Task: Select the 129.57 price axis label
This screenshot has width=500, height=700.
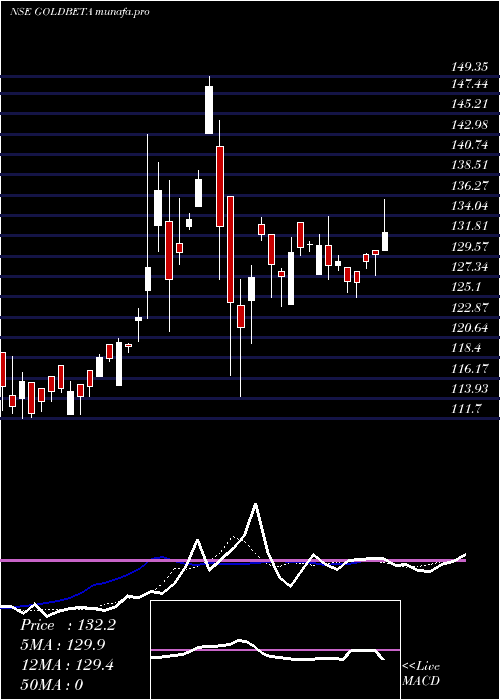Action: tap(470, 246)
